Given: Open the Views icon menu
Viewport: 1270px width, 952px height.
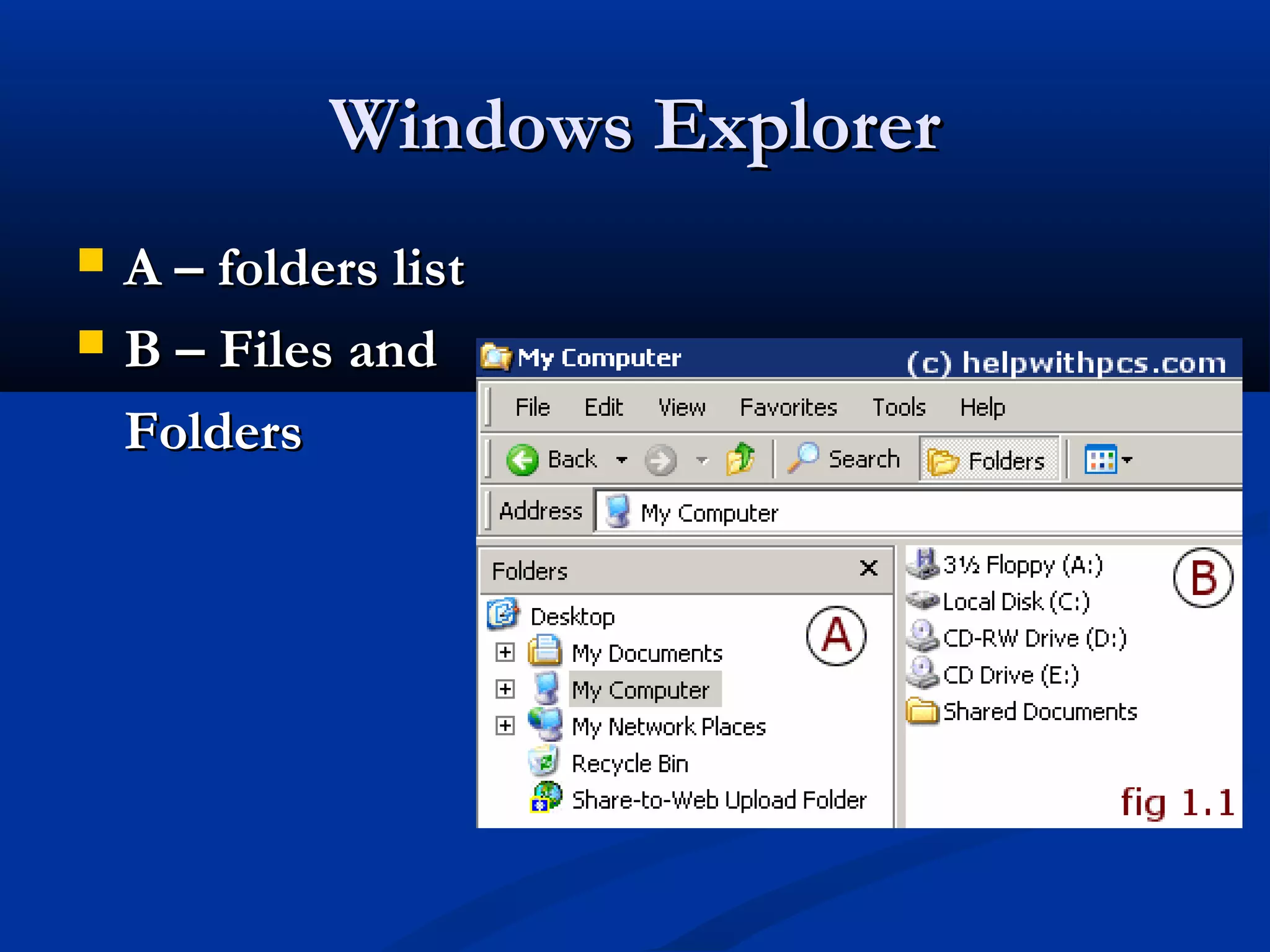Looking at the screenshot, I should pos(1101,459).
